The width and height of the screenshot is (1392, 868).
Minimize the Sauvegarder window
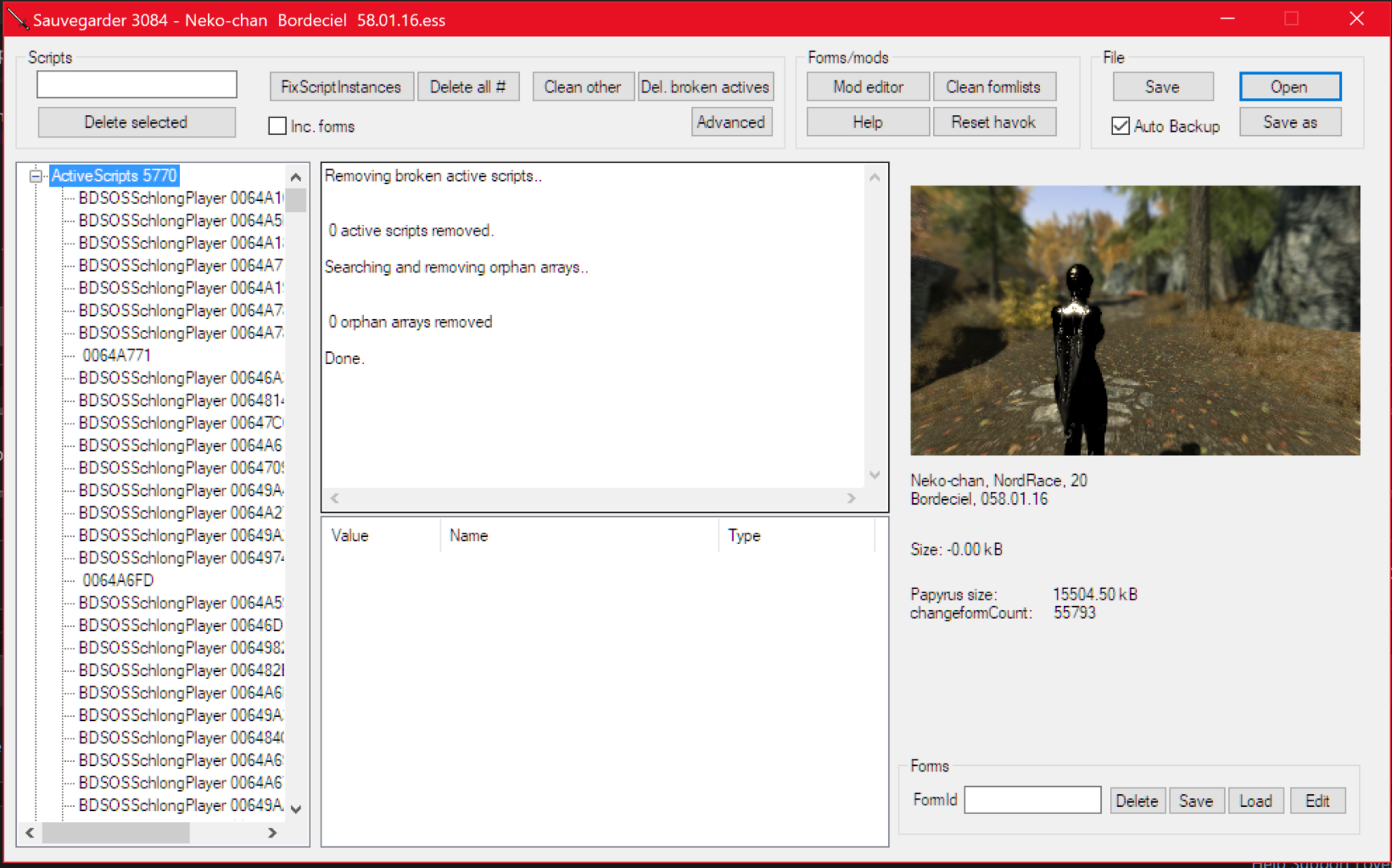pyautogui.click(x=1227, y=18)
